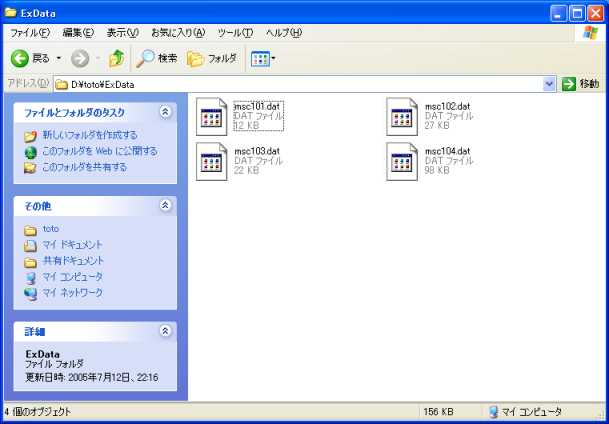Click the share folder task icon

(30, 168)
